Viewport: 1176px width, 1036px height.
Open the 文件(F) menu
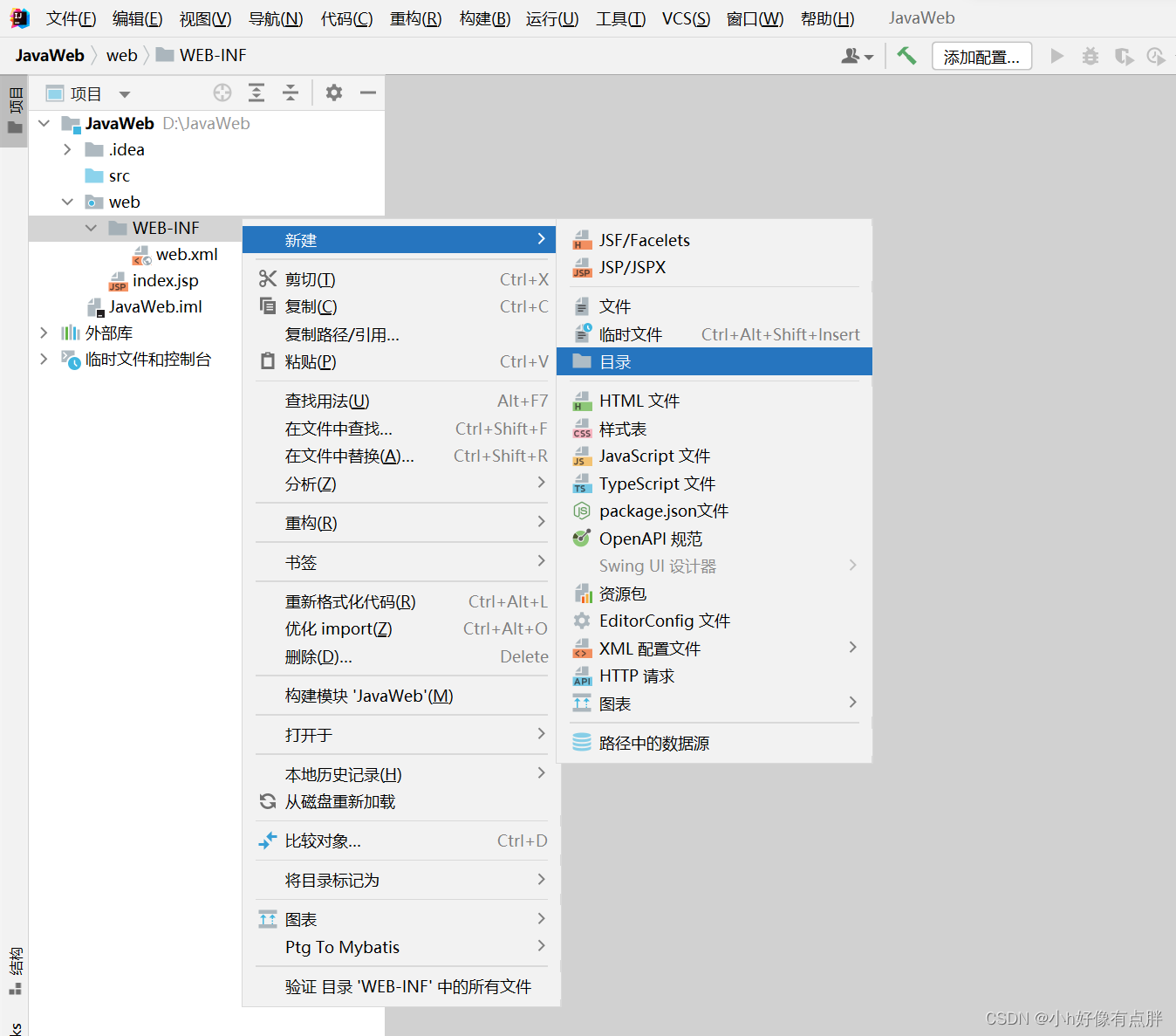pos(71,18)
